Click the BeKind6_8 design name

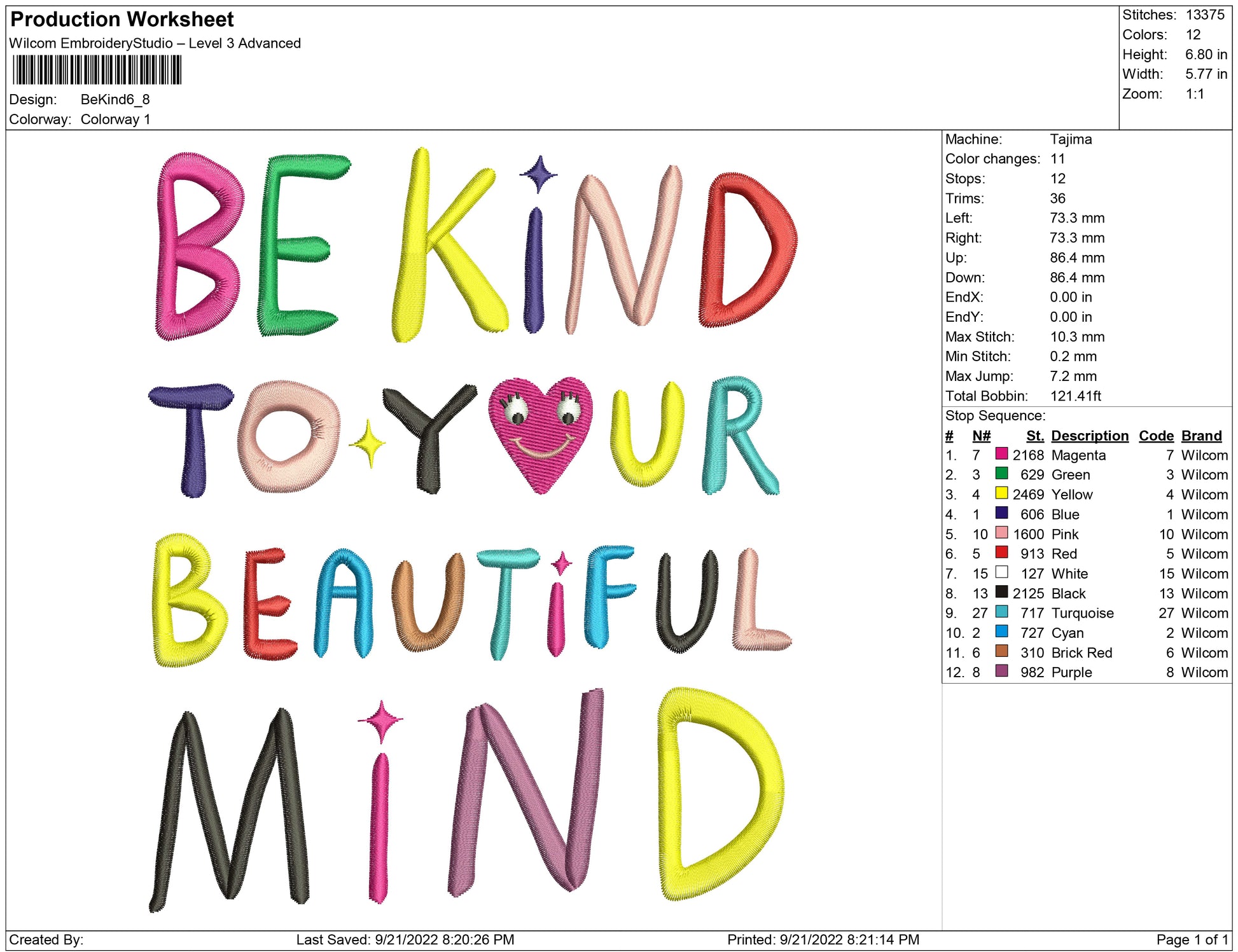pos(115,100)
